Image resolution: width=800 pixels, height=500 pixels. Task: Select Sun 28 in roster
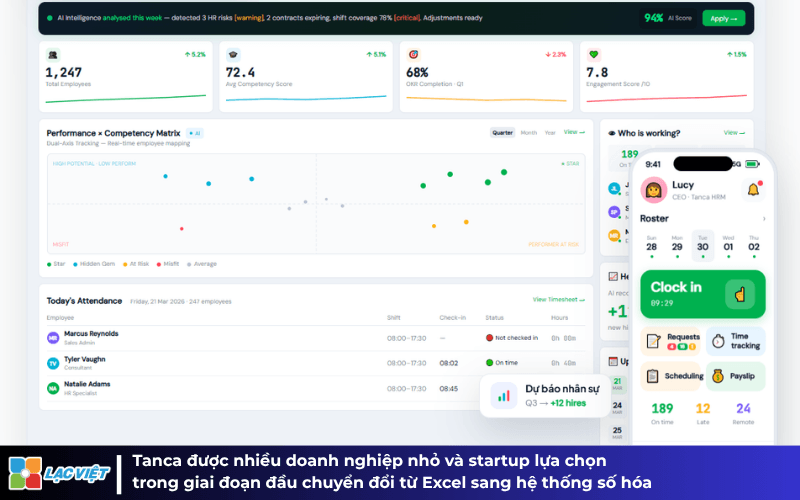click(652, 246)
